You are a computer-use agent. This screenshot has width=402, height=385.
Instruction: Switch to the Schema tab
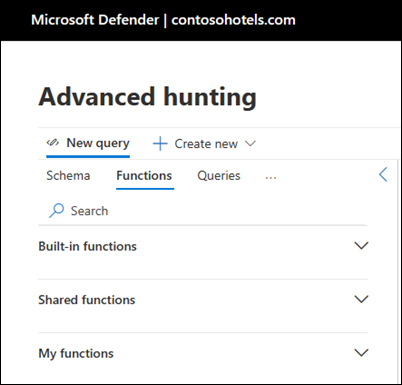68,176
